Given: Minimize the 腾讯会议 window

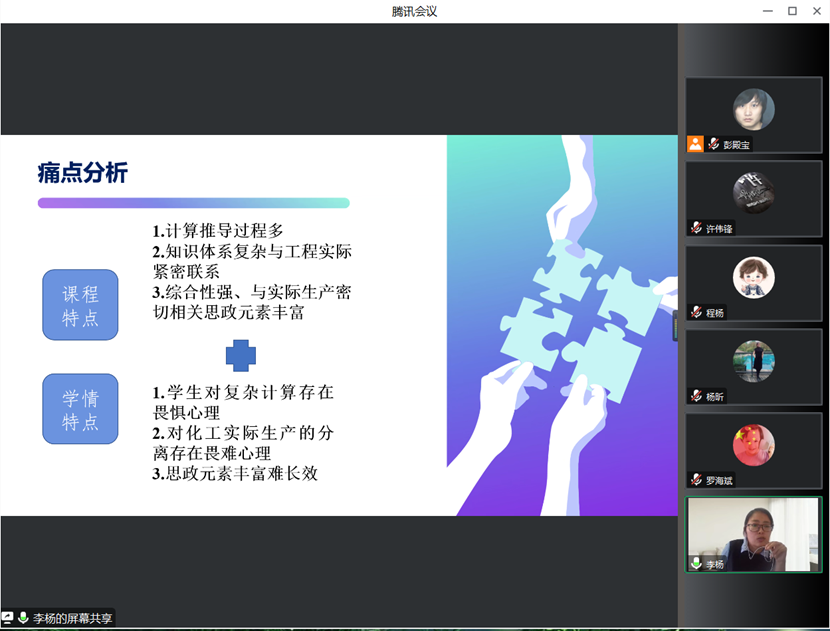Looking at the screenshot, I should pos(768,11).
